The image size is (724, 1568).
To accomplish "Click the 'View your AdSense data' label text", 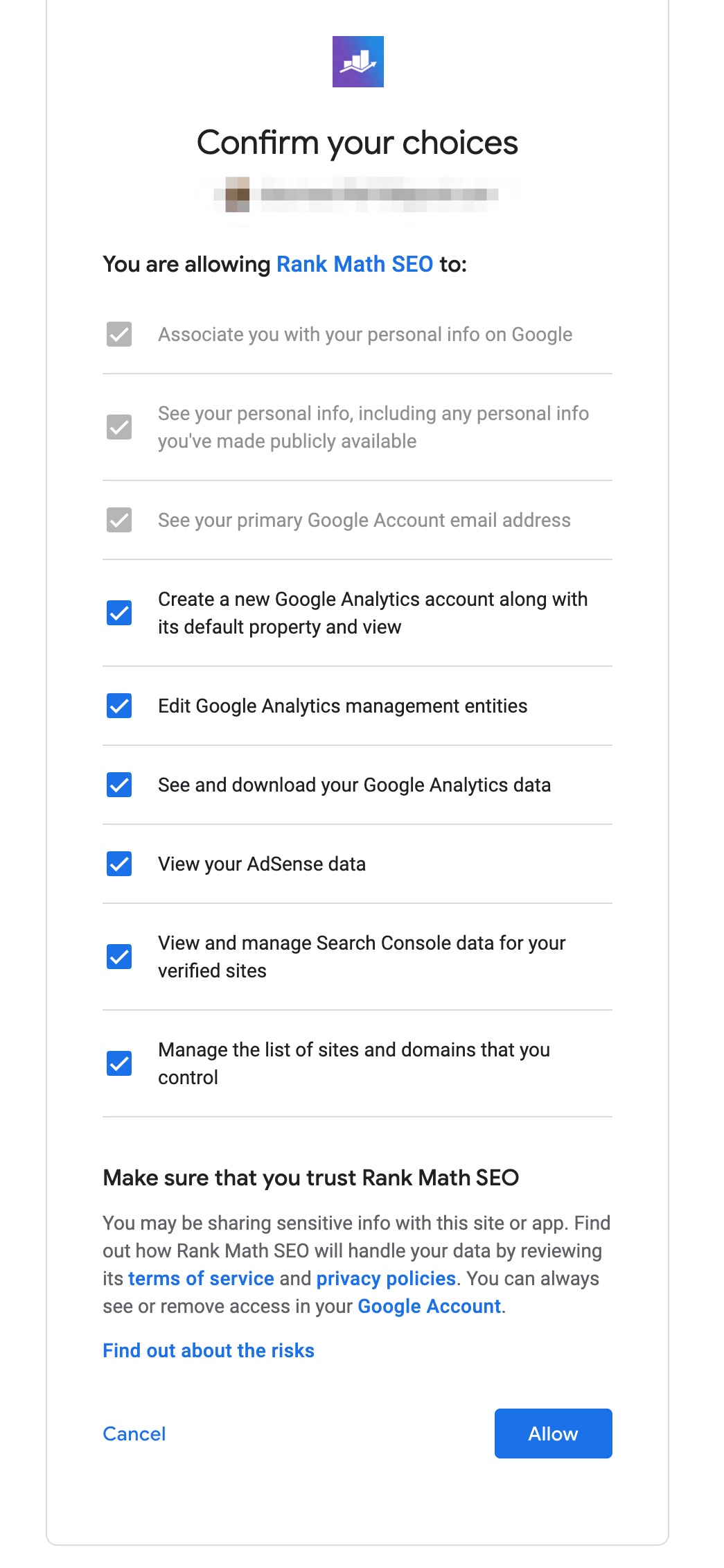I will (262, 864).
